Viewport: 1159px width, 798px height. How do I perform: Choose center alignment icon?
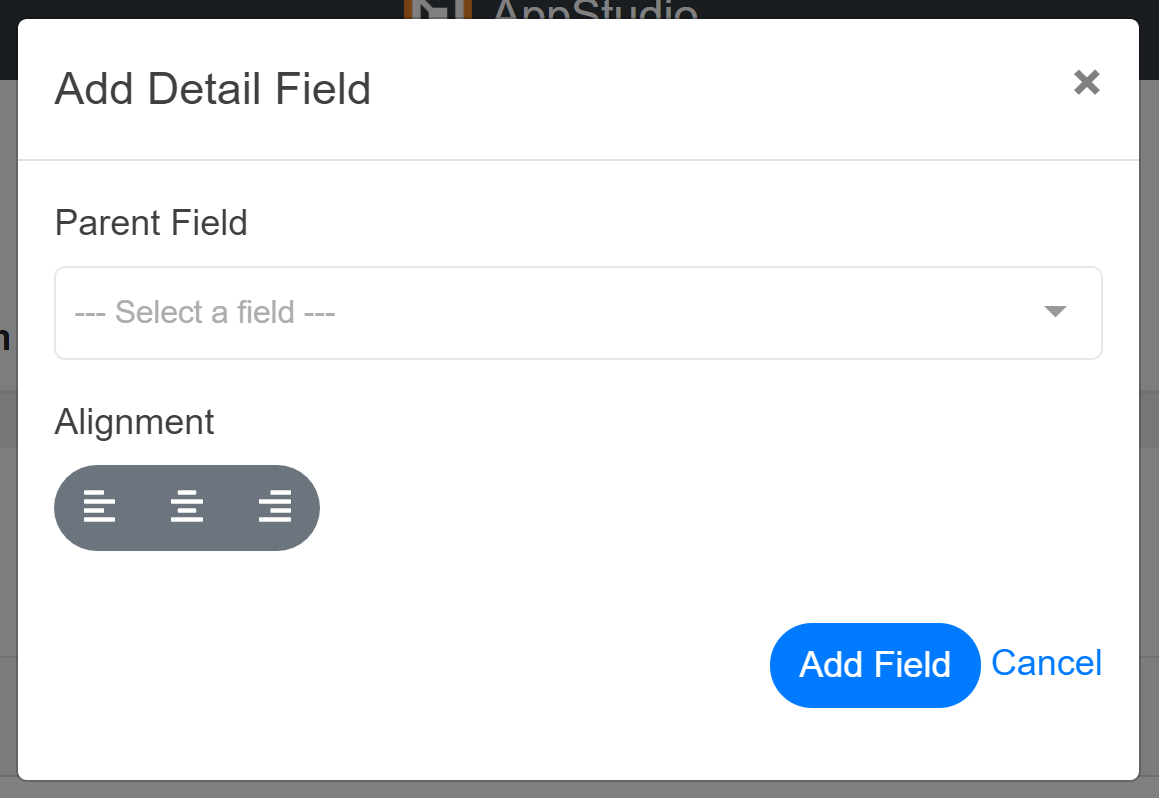coord(187,507)
